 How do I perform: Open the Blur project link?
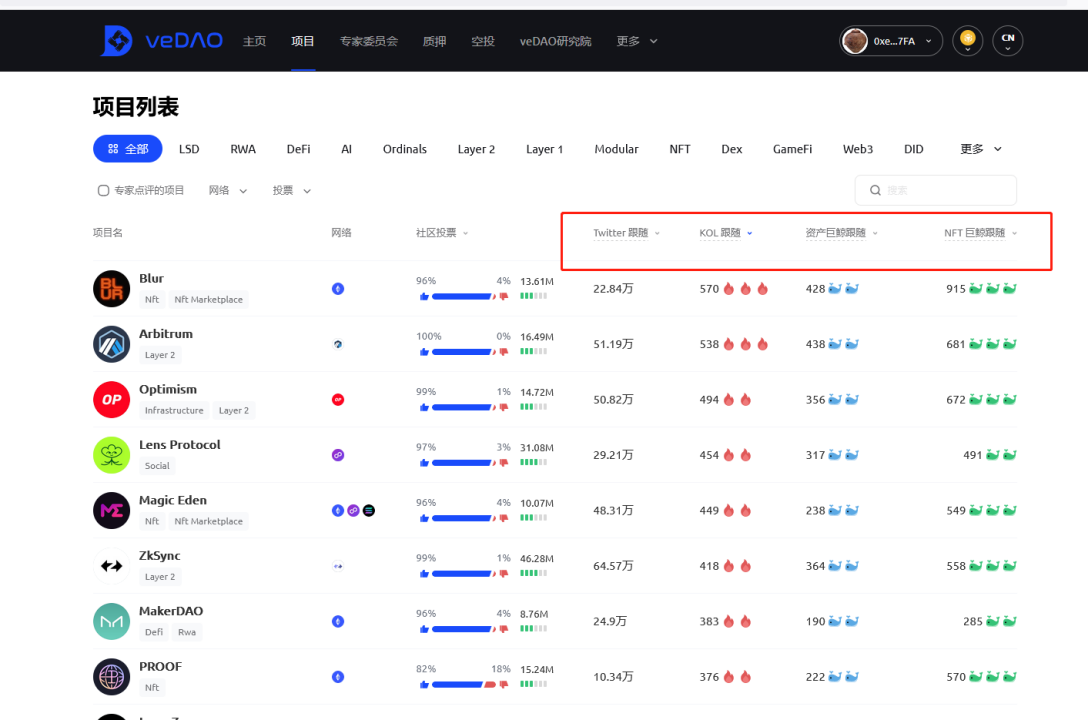click(x=151, y=278)
